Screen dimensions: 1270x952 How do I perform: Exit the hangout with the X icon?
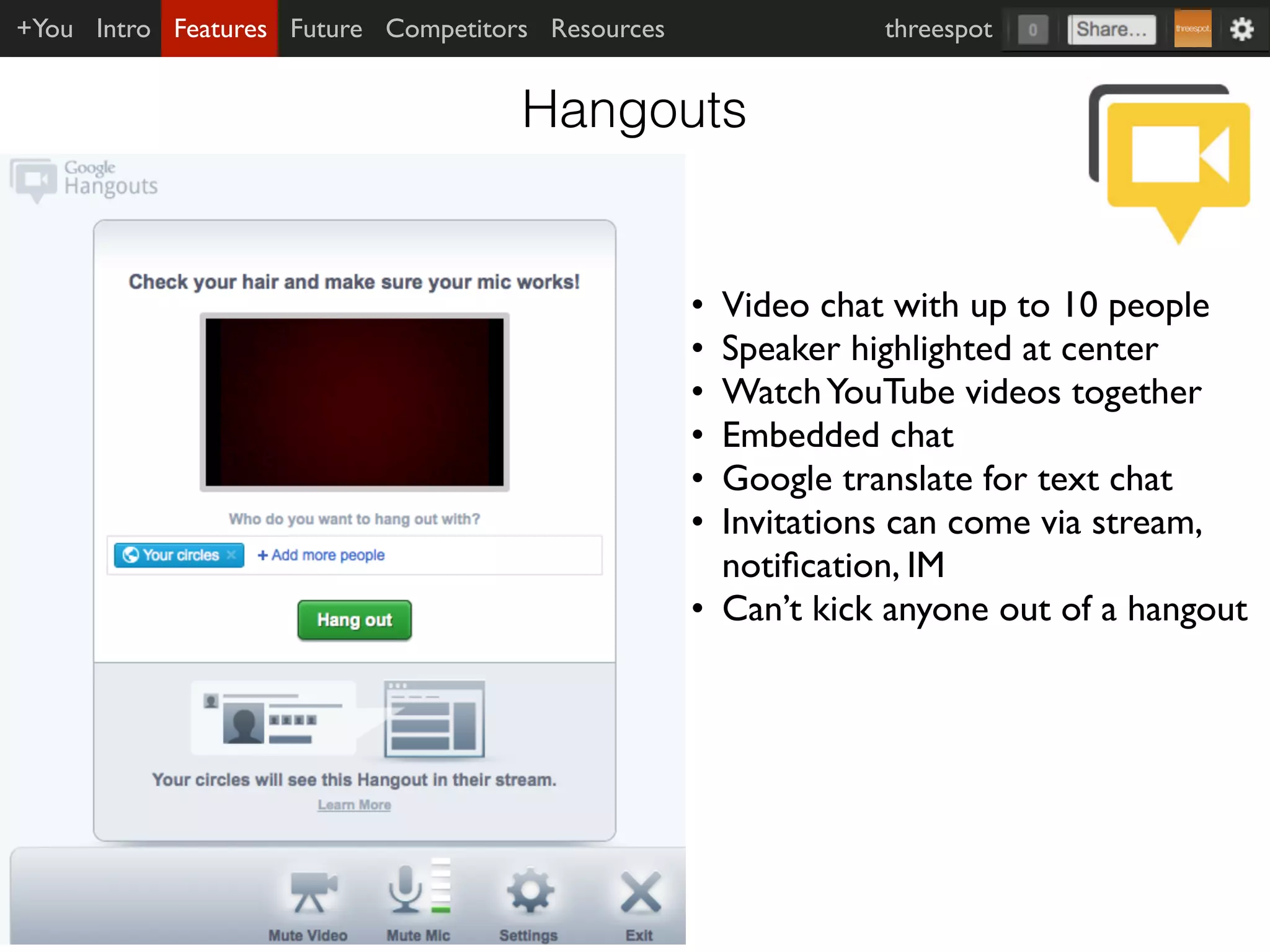pyautogui.click(x=640, y=892)
